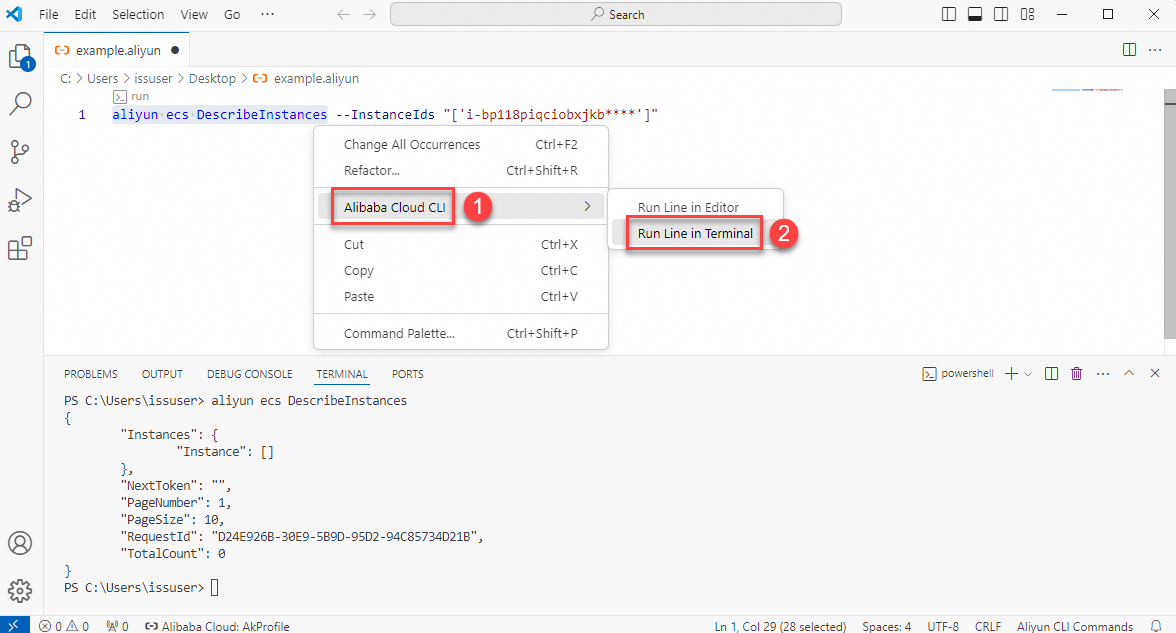
Task: Switch to the PROBLEMS panel tab
Action: [x=91, y=374]
